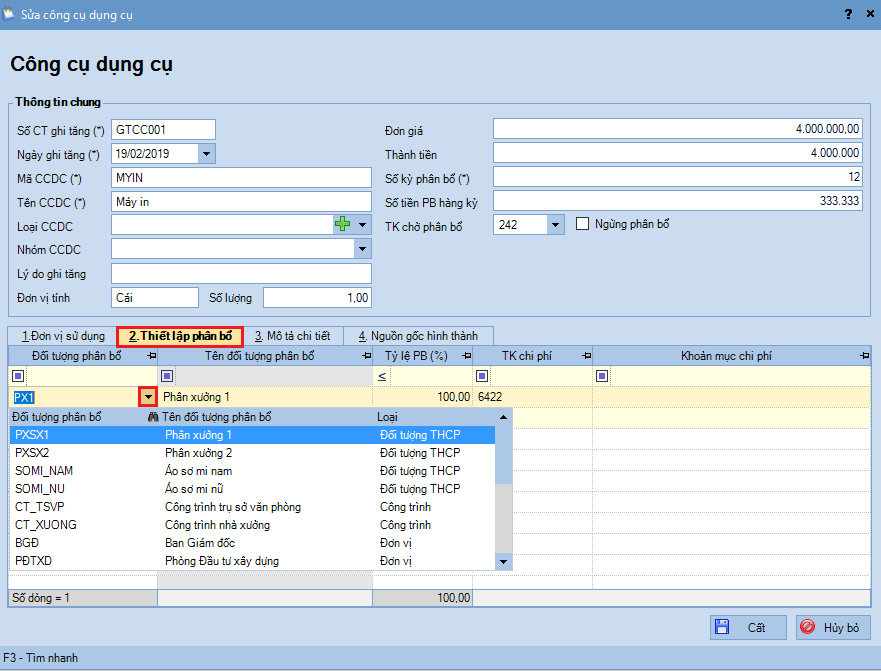Click the filter icon under TK chi phí column
This screenshot has height=671, width=881.
coord(483,376)
